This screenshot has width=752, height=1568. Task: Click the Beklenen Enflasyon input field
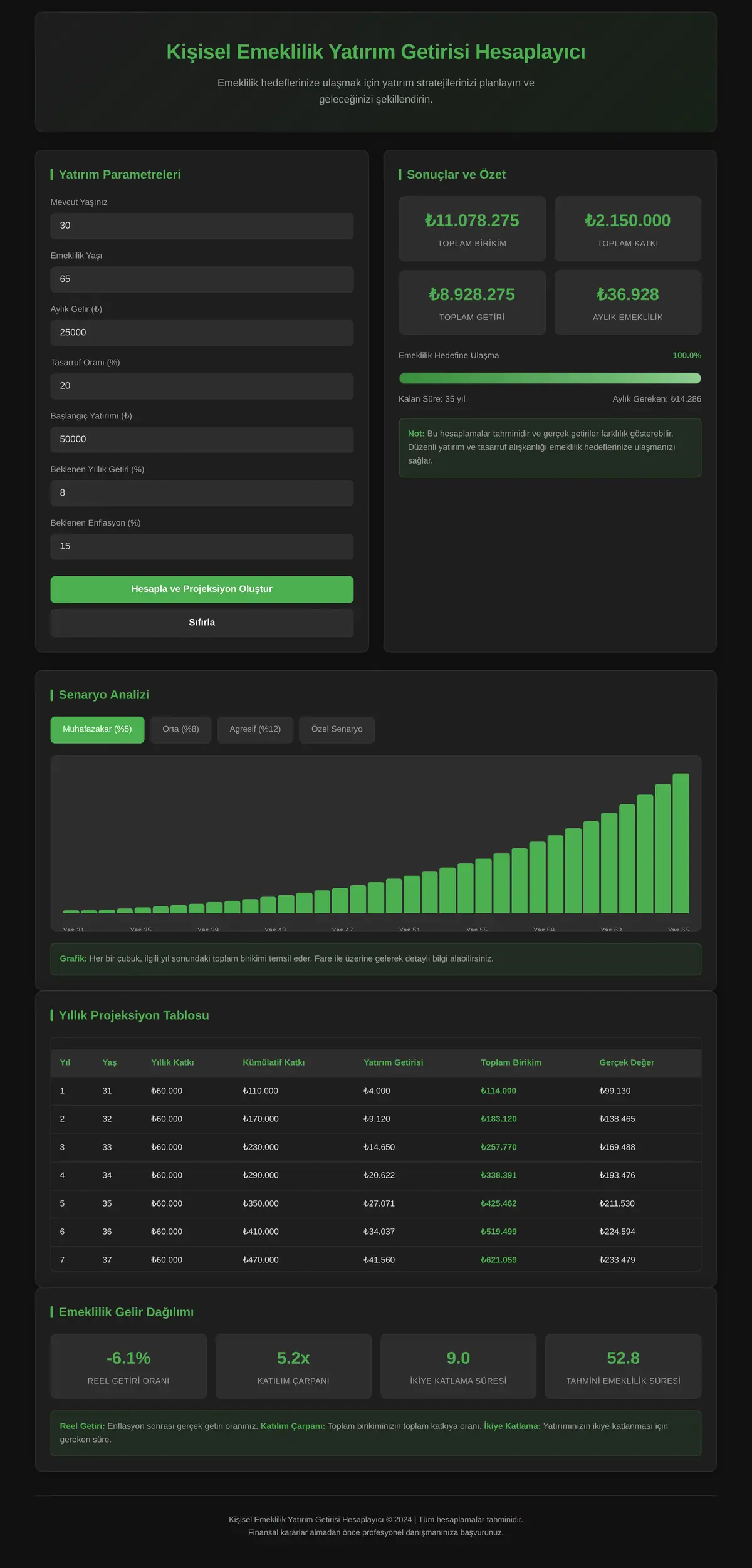click(x=202, y=546)
